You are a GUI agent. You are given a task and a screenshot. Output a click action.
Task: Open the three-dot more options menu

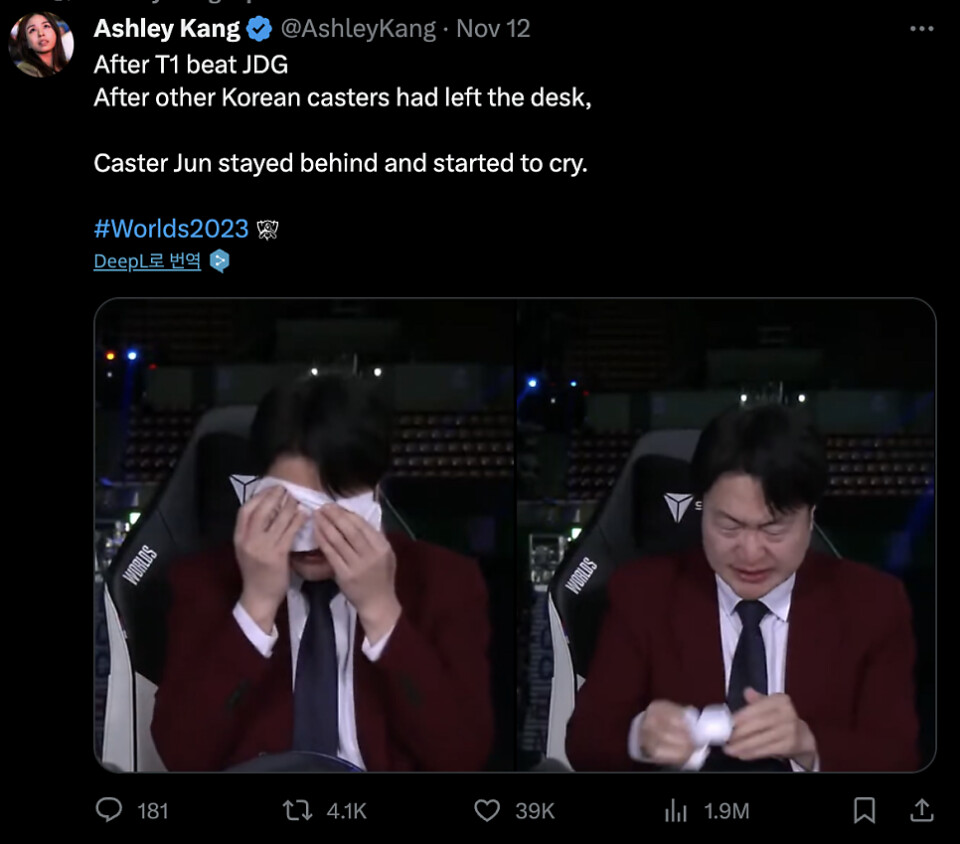pos(921,29)
